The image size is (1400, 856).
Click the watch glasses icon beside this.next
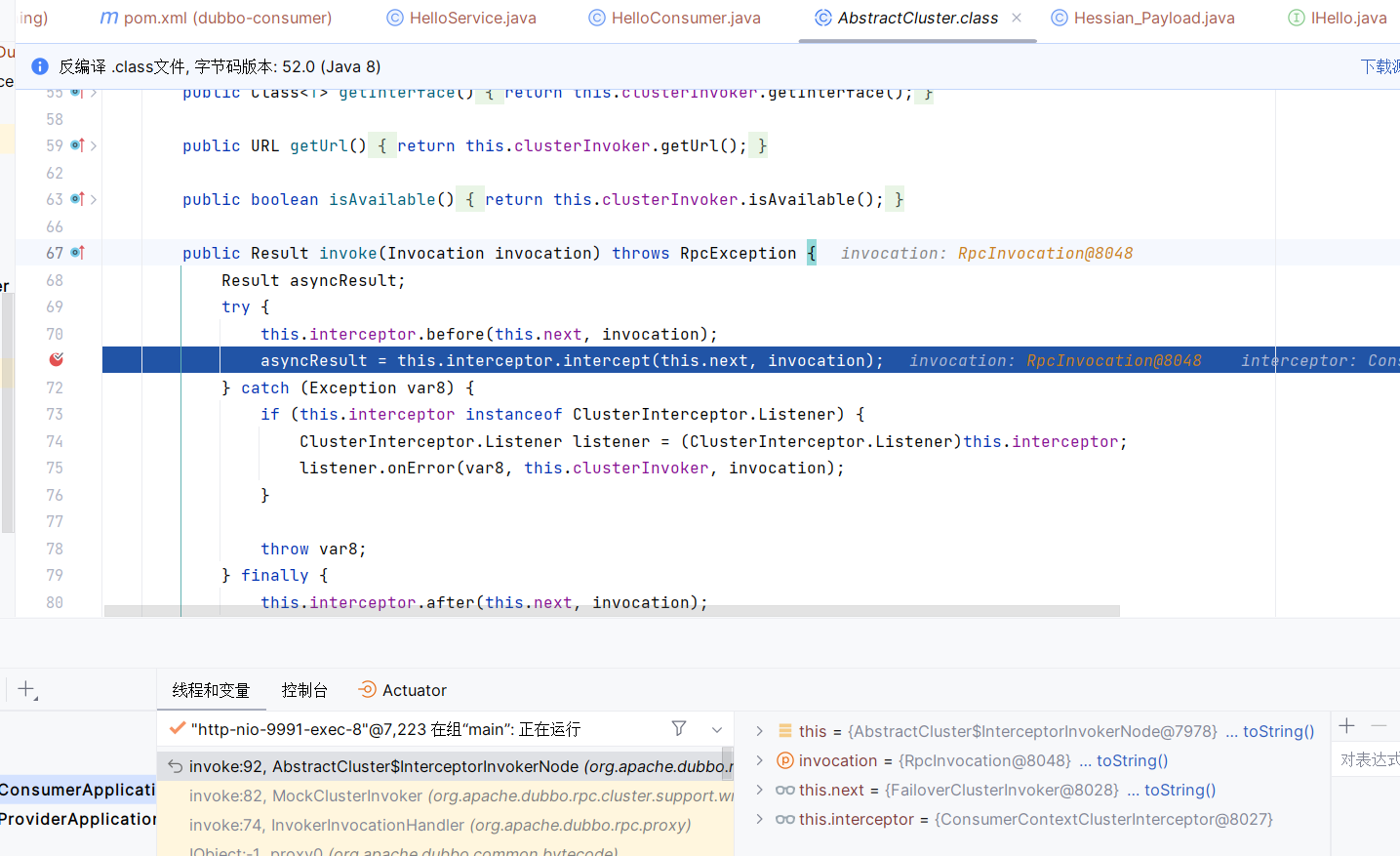[784, 790]
